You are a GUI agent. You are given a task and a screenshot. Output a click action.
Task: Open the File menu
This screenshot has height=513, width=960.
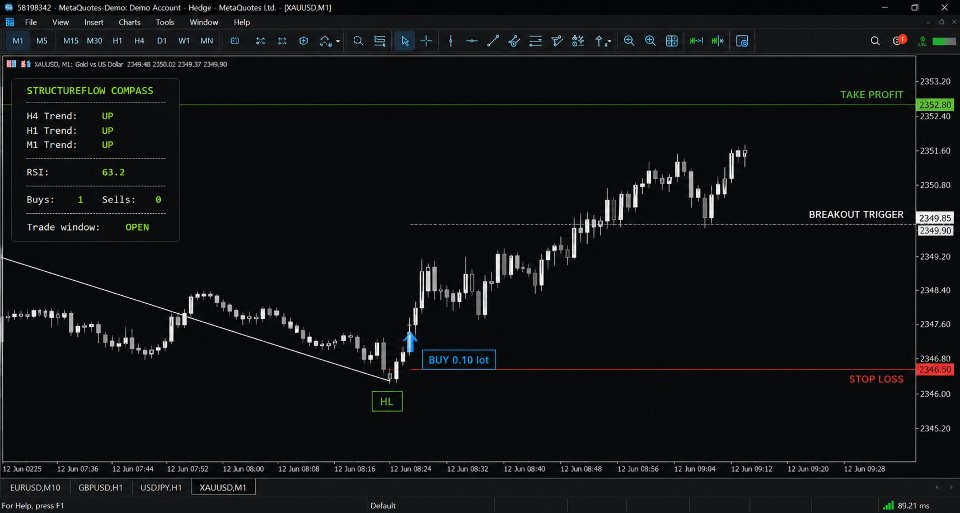pyautogui.click(x=31, y=22)
